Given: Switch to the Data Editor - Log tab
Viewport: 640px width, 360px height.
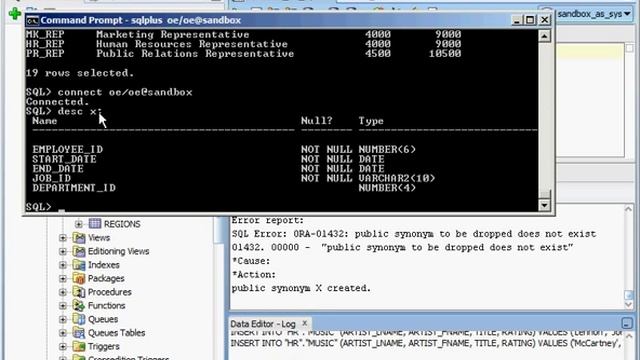Looking at the screenshot, I should click(262, 324).
